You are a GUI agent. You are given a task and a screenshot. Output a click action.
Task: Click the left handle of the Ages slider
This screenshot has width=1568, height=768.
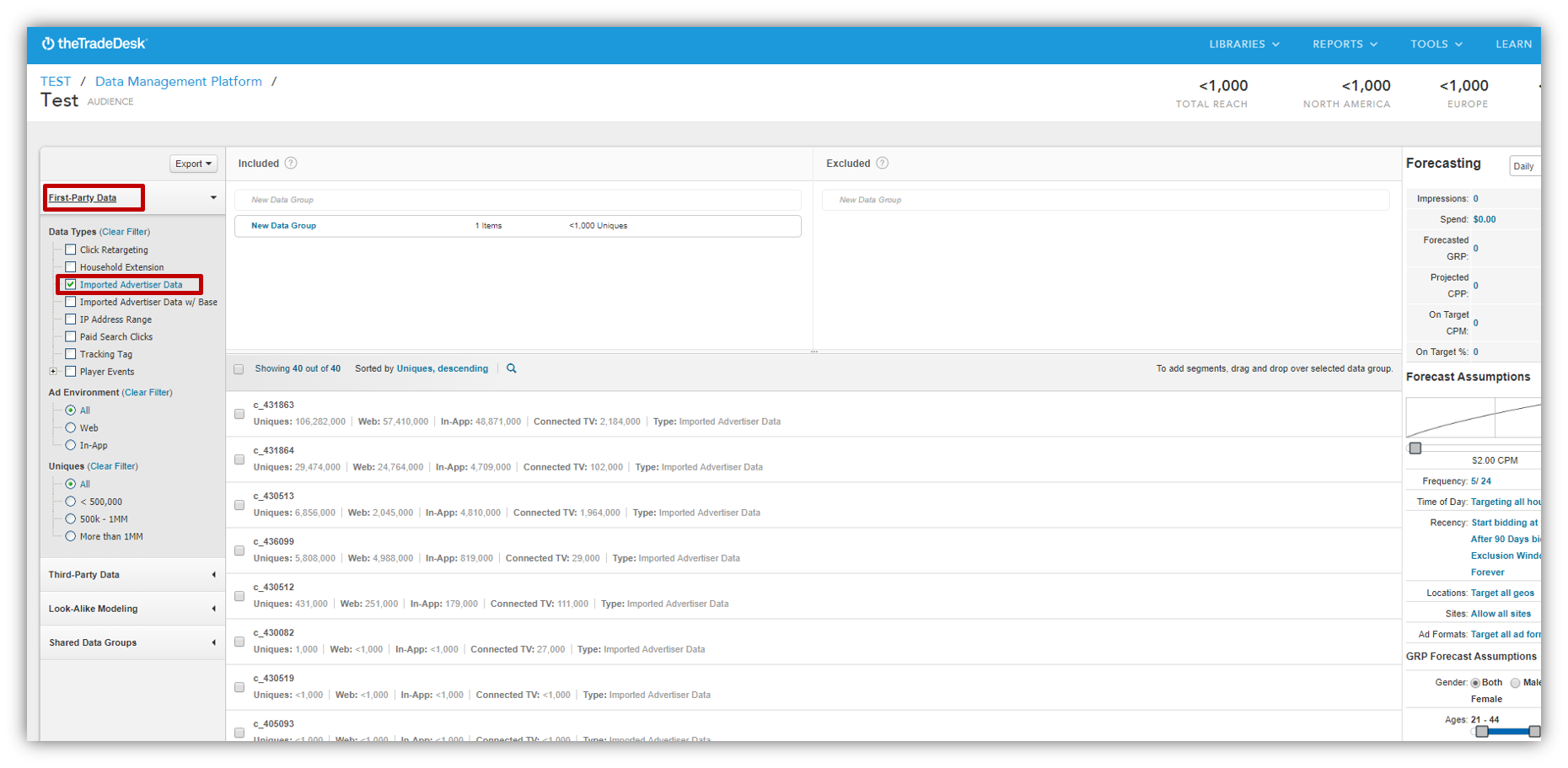1482,732
